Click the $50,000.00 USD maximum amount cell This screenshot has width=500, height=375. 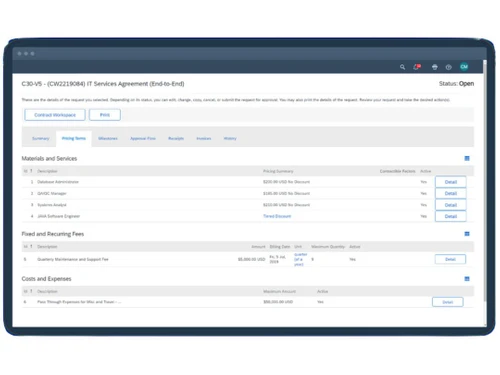point(278,302)
